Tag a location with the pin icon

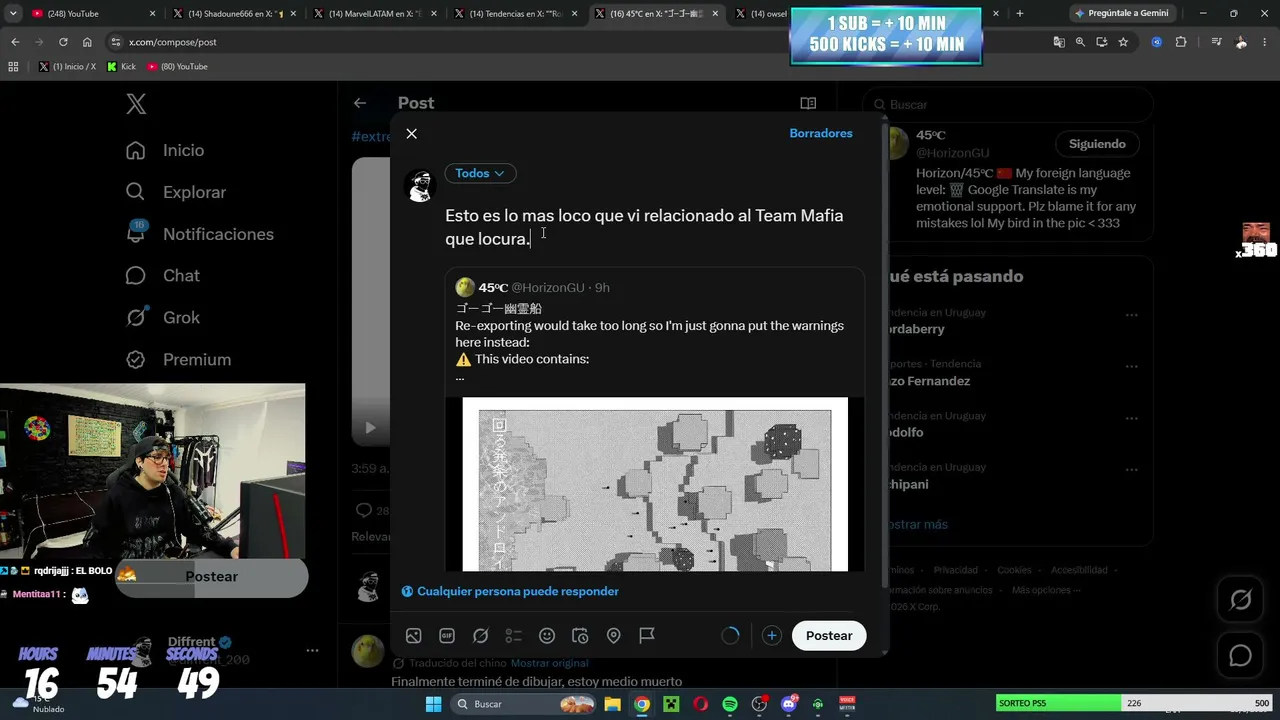pos(614,636)
